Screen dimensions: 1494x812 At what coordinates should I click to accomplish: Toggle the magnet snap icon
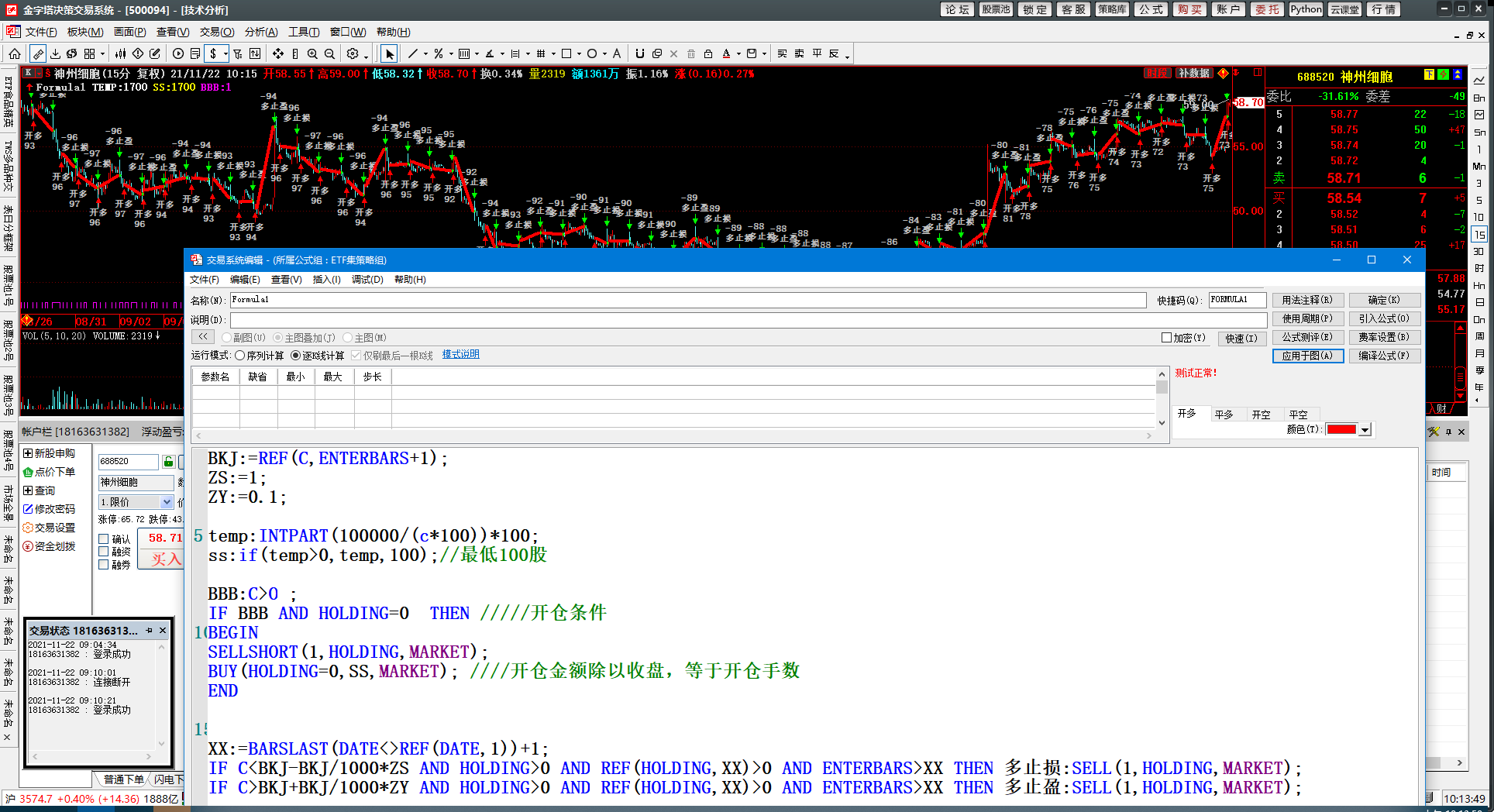coord(639,53)
